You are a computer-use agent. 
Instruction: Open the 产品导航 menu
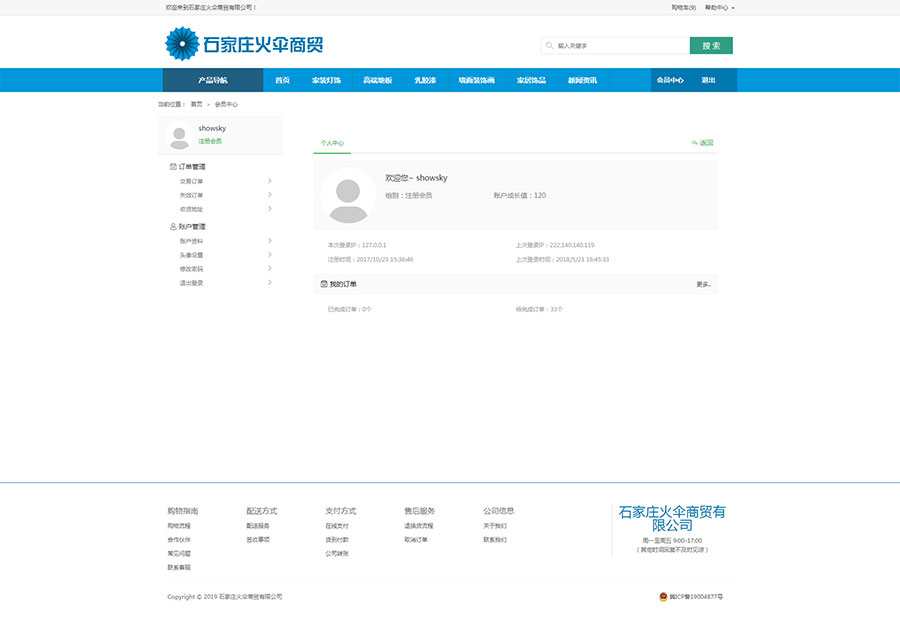[x=212, y=80]
